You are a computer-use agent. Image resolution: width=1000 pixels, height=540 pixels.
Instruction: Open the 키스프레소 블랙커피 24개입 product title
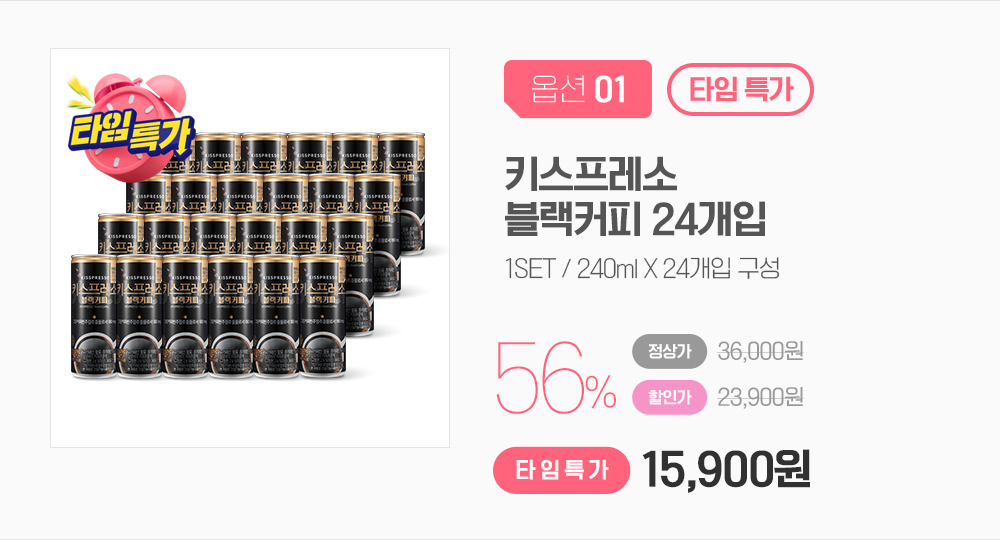click(x=635, y=196)
